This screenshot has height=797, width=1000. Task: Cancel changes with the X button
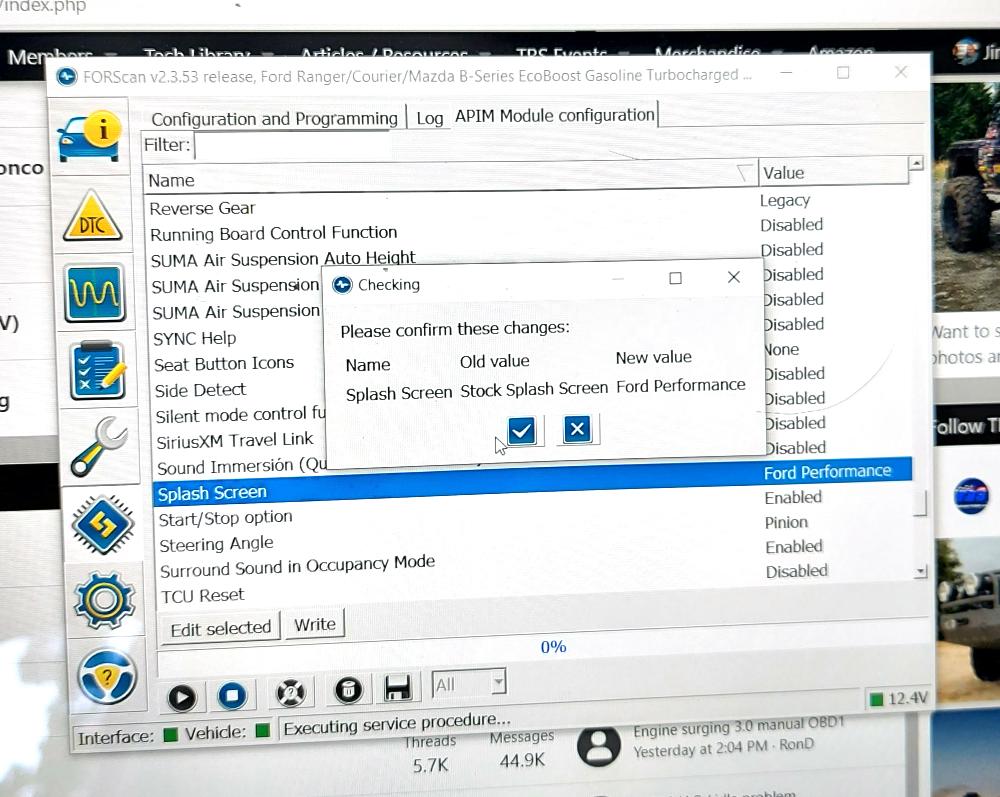[577, 430]
